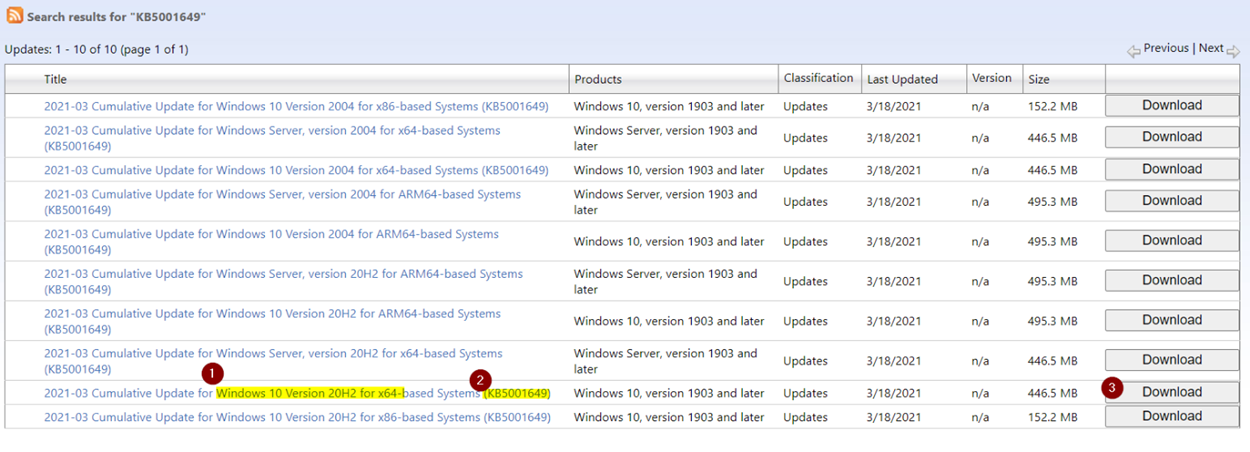Click the 'Updates: 1 - 10 of 10' page count text
Viewport: 1250px width, 452px height.
coord(96,49)
